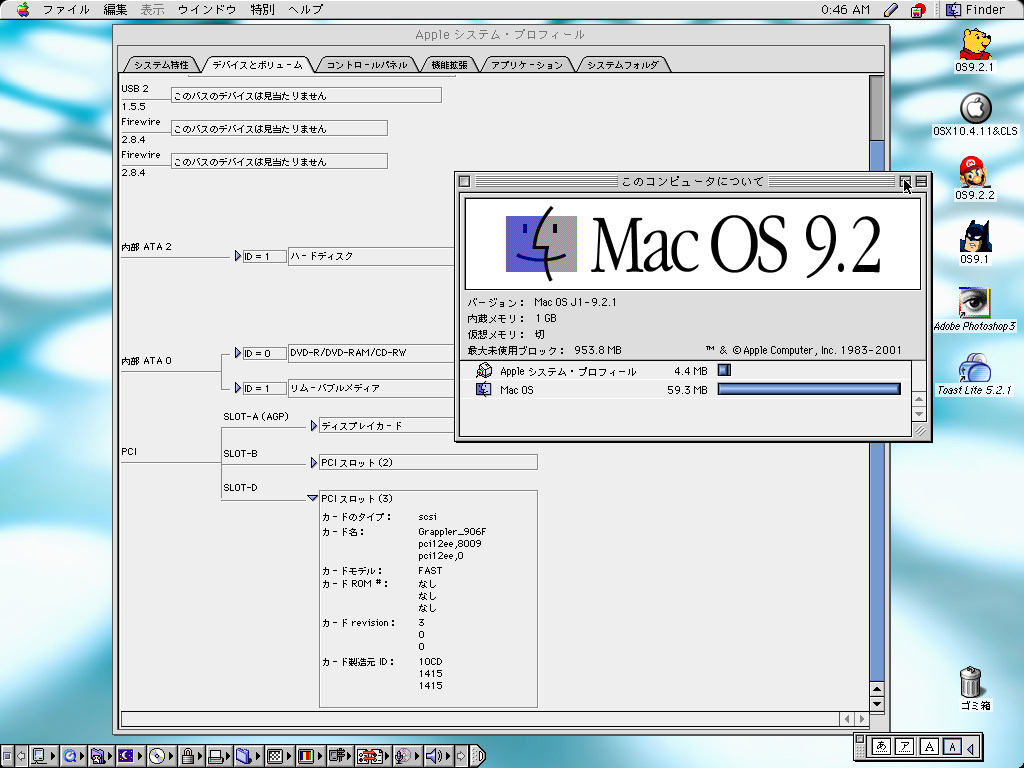Expand the PCI スロット (2) entry
The height and width of the screenshot is (768, 1024).
click(x=313, y=463)
